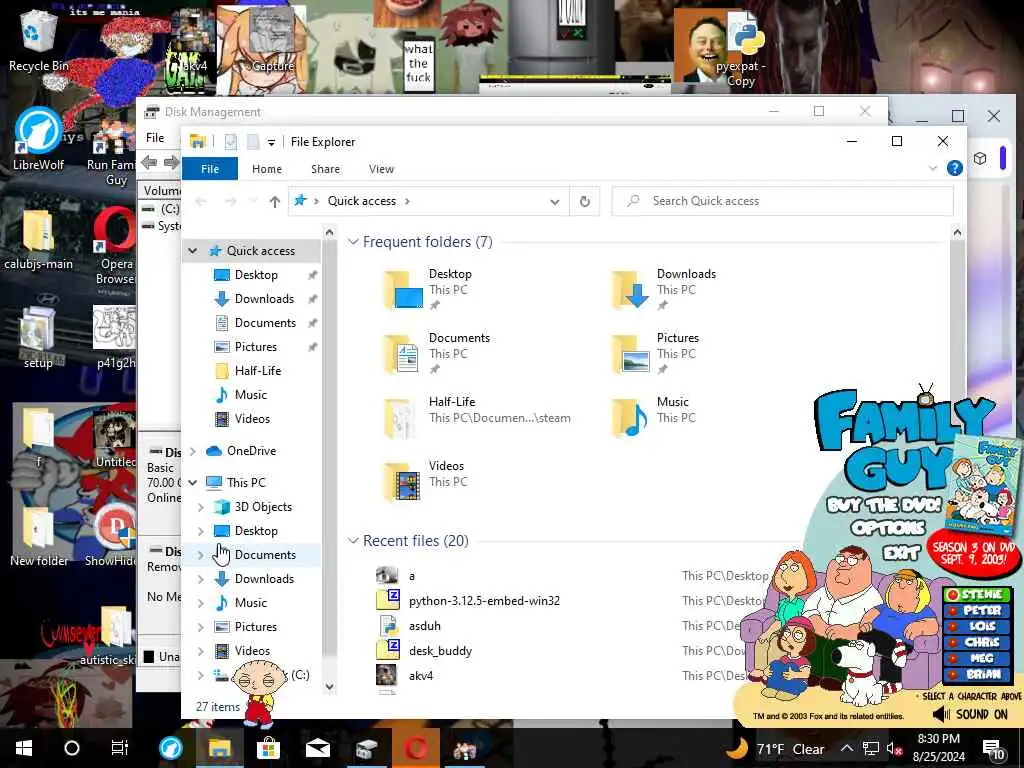This screenshot has width=1024, height=768.
Task: Expand the ribbon with chevron
Action: (933, 168)
